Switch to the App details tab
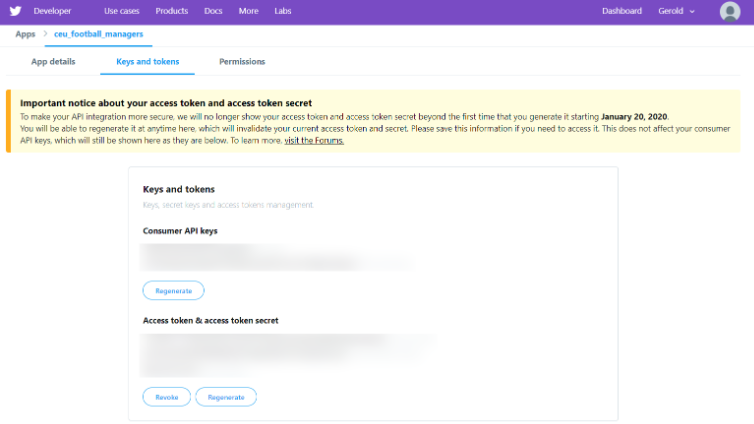The image size is (754, 424). pyautogui.click(x=53, y=62)
